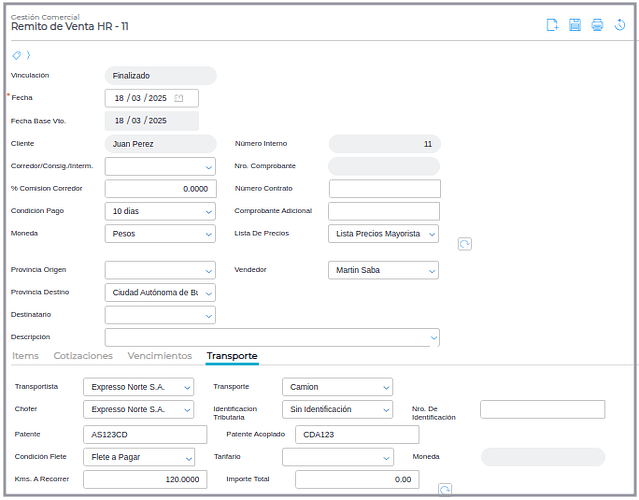Viewport: 639px width, 500px height.
Task: Click refresh icon beside Lista De Precios
Action: 464,244
